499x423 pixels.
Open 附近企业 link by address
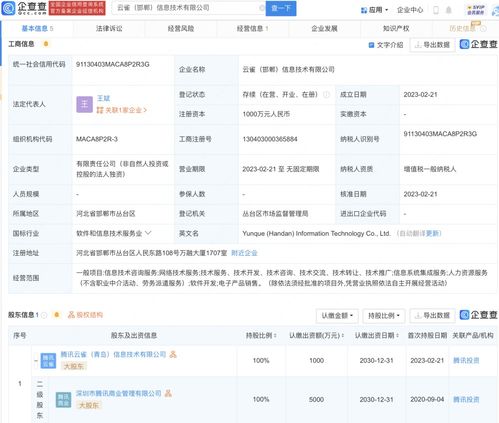244,253
